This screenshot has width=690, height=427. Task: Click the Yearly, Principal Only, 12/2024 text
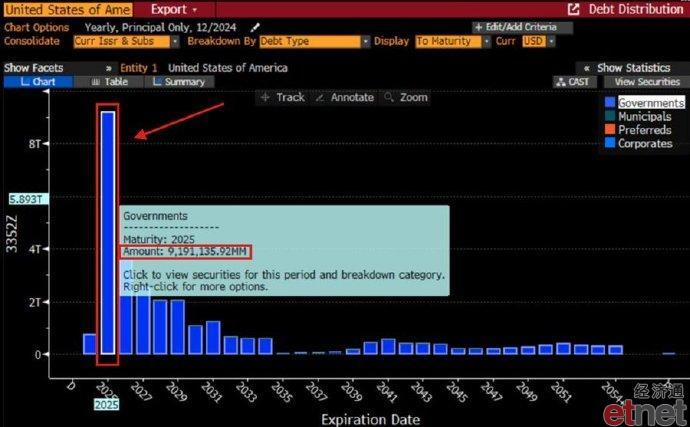(x=160, y=27)
